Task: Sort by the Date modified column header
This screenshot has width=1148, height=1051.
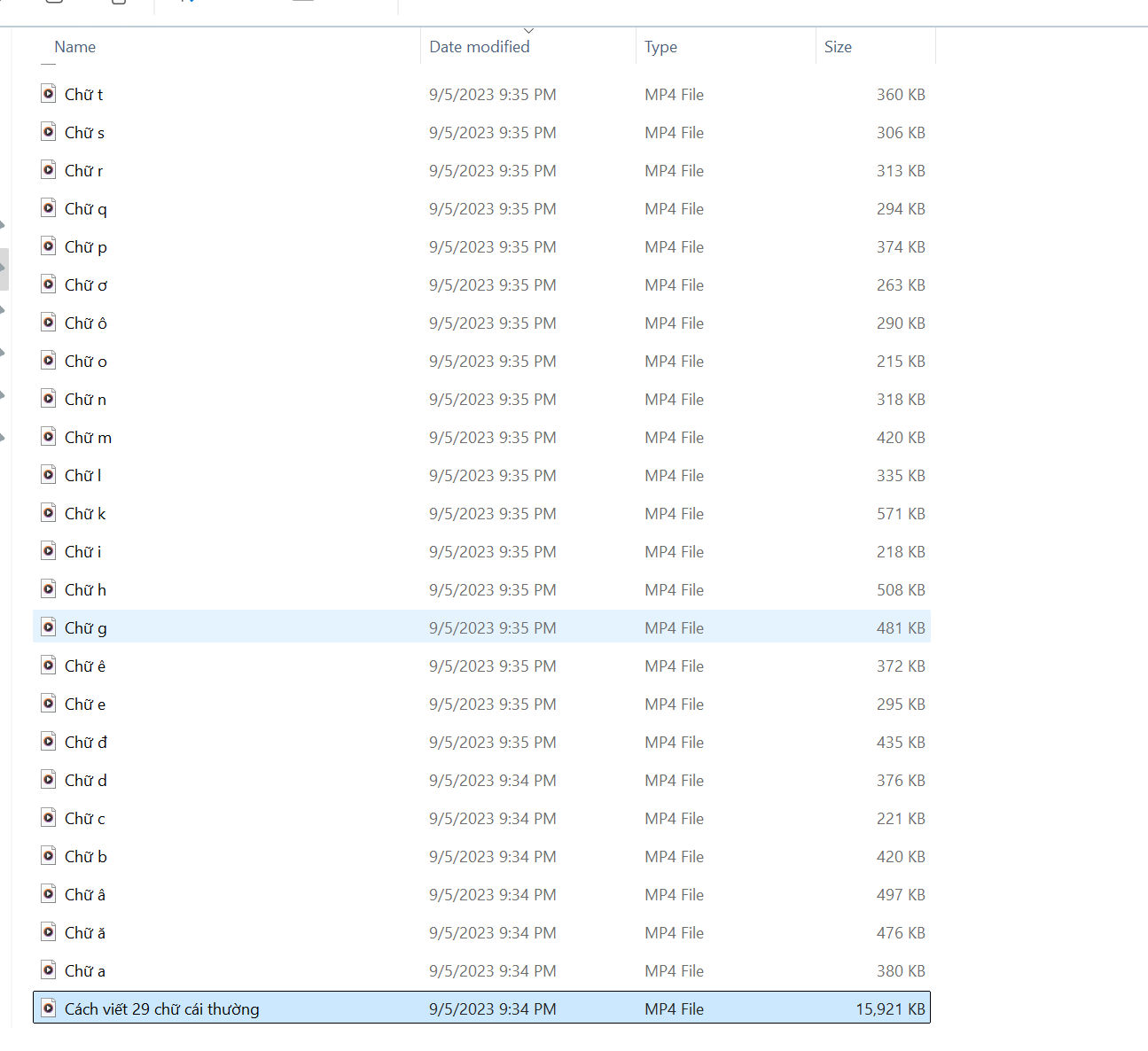Action: click(x=480, y=47)
